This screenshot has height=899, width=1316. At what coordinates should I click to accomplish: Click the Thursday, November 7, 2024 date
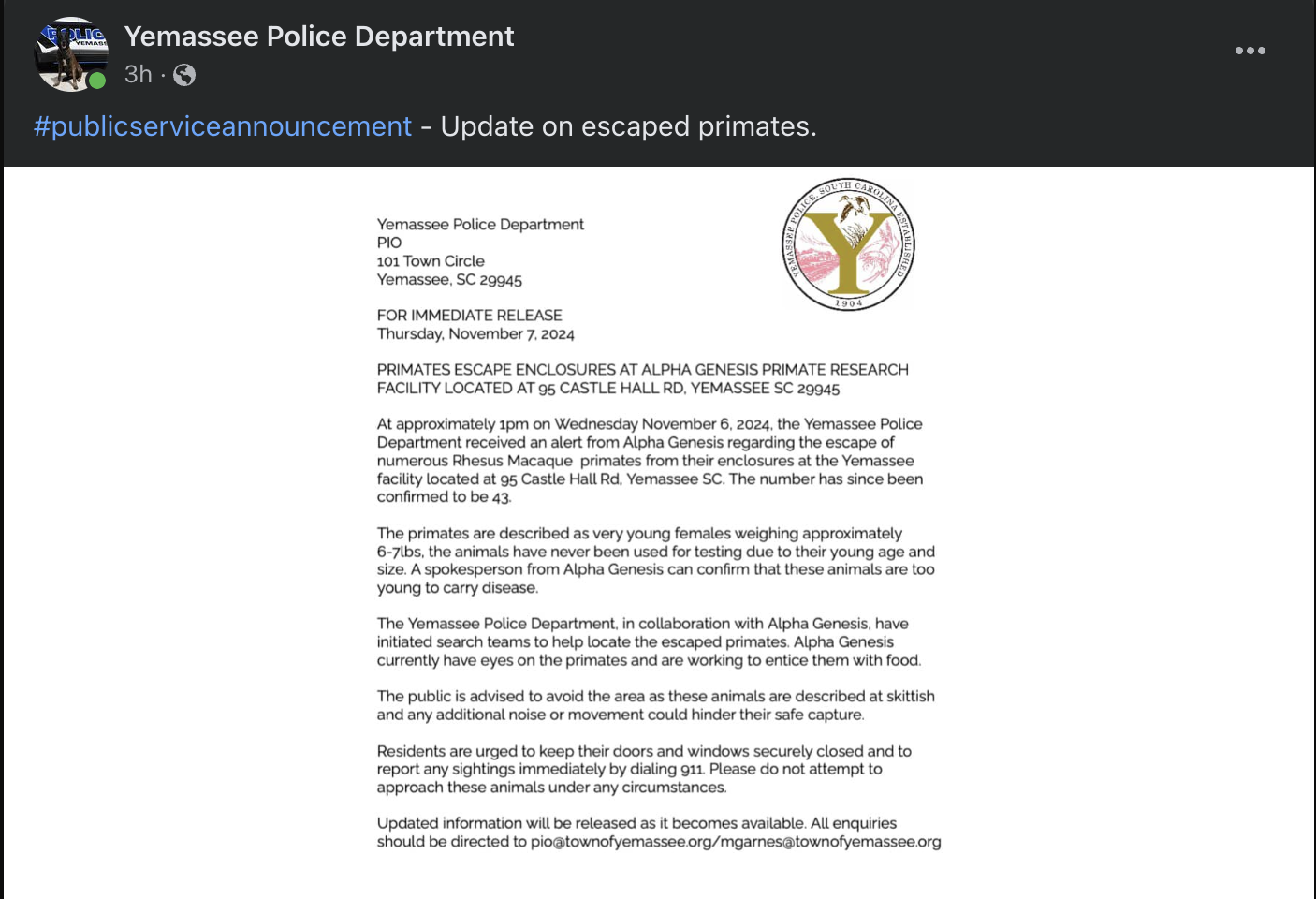(x=475, y=334)
